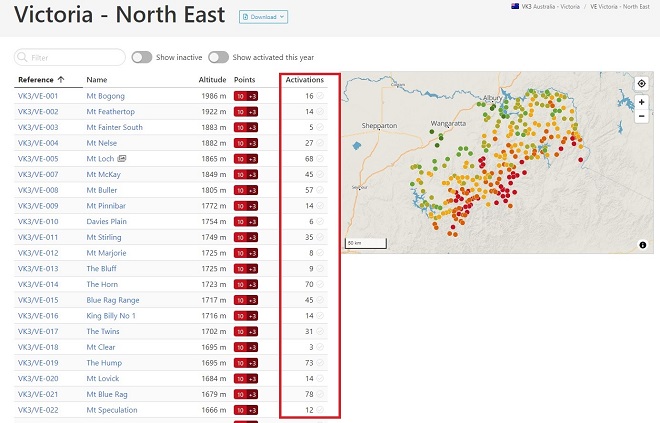Click the check circle for Mt Buller row
The image size is (660, 423).
point(320,190)
